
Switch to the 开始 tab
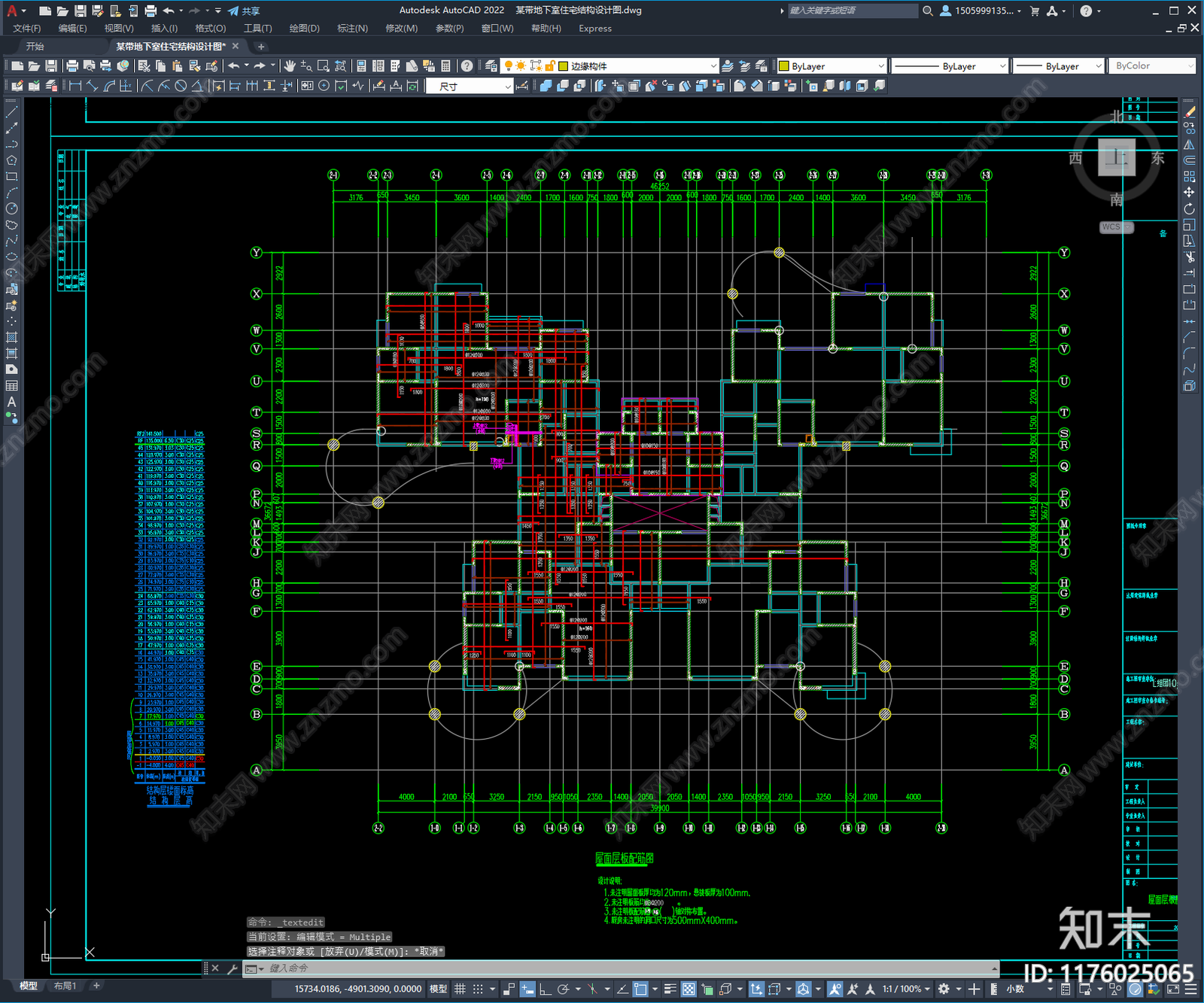pos(35,47)
